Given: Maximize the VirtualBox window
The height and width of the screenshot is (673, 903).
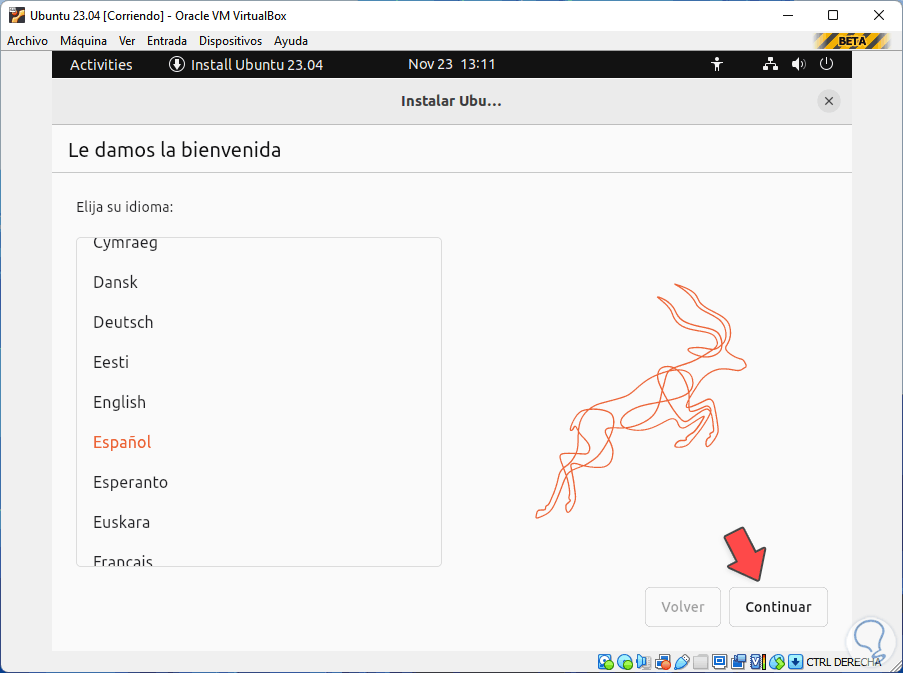Looking at the screenshot, I should point(833,16).
